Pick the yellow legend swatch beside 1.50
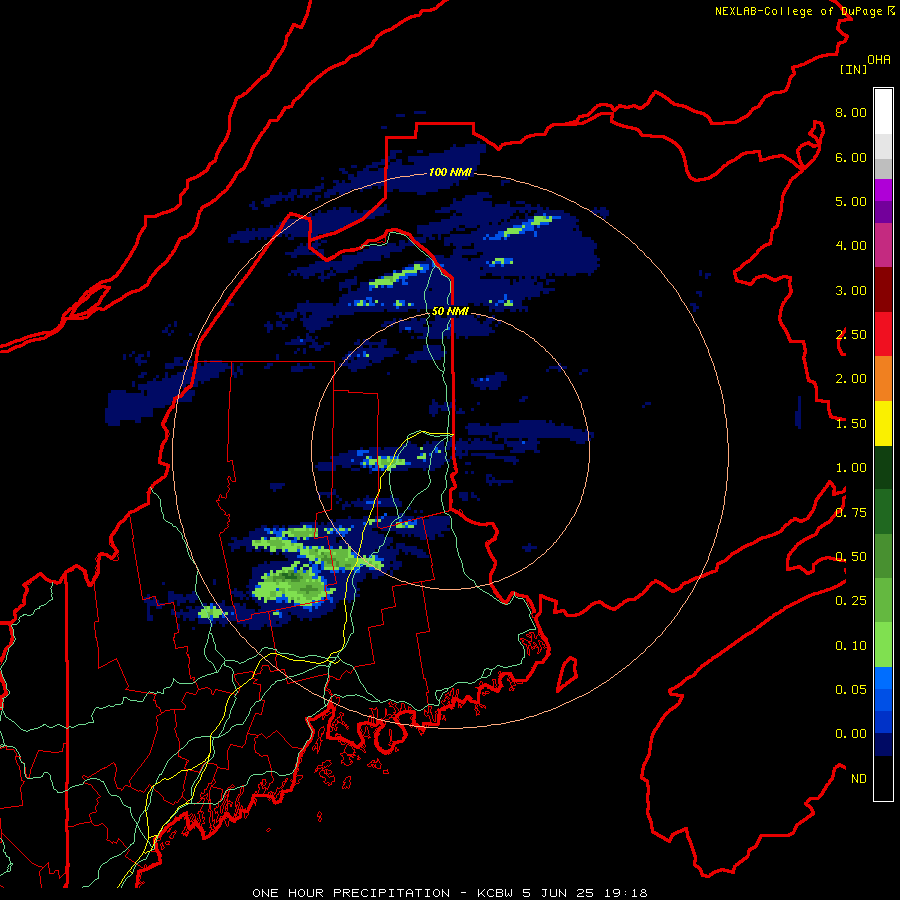Image resolution: width=900 pixels, height=900 pixels. tap(883, 424)
